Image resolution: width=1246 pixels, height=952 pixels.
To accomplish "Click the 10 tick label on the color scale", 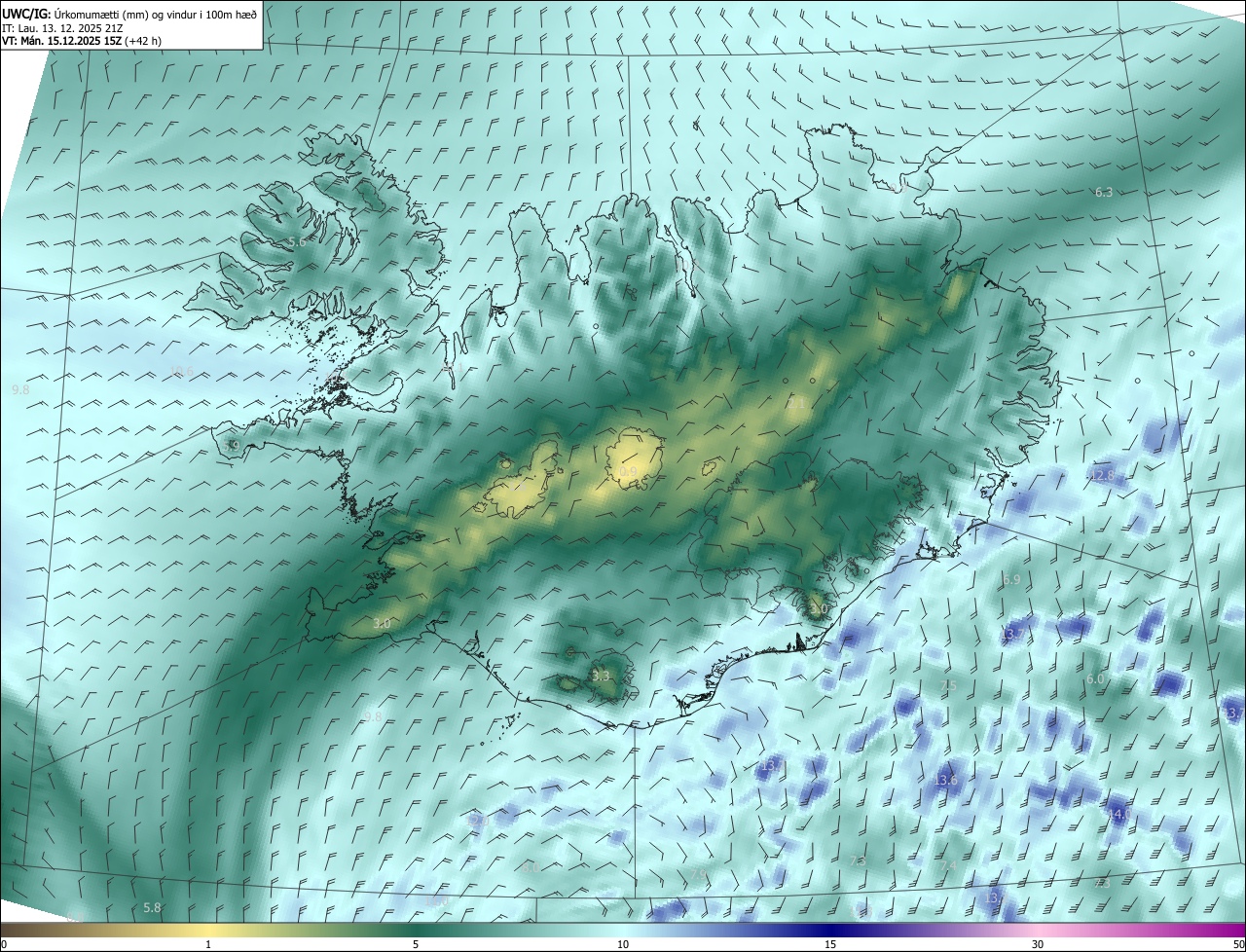I will click(623, 944).
